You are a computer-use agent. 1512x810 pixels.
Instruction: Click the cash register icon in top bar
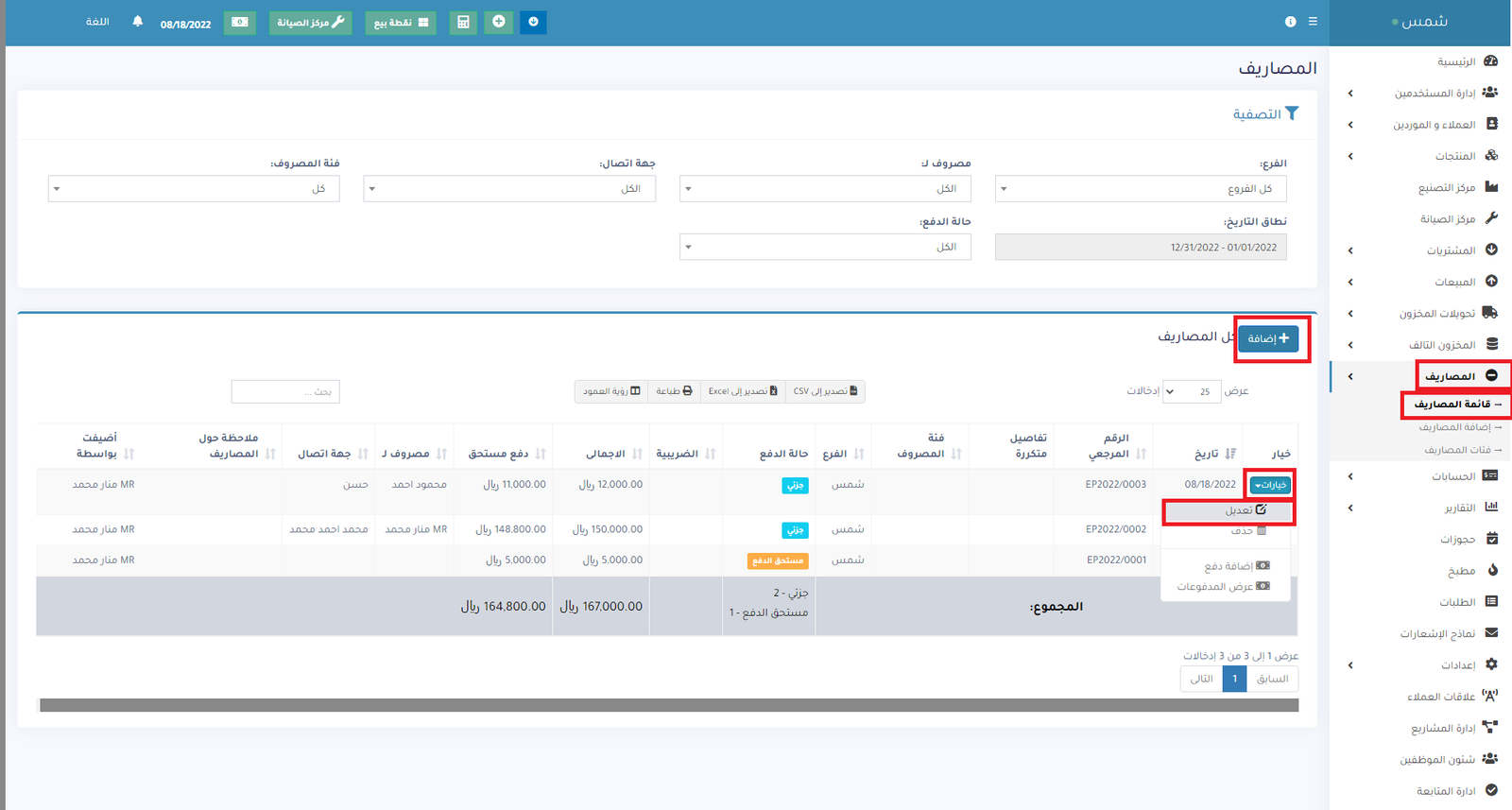pos(240,22)
